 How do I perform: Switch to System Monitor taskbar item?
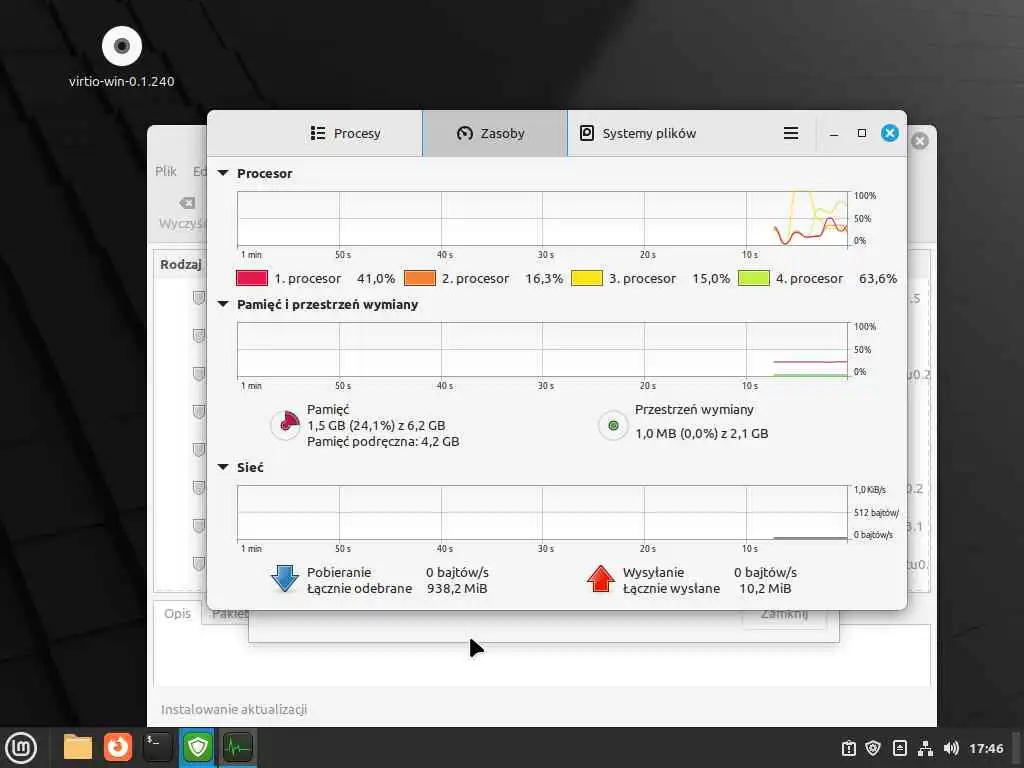tap(237, 747)
